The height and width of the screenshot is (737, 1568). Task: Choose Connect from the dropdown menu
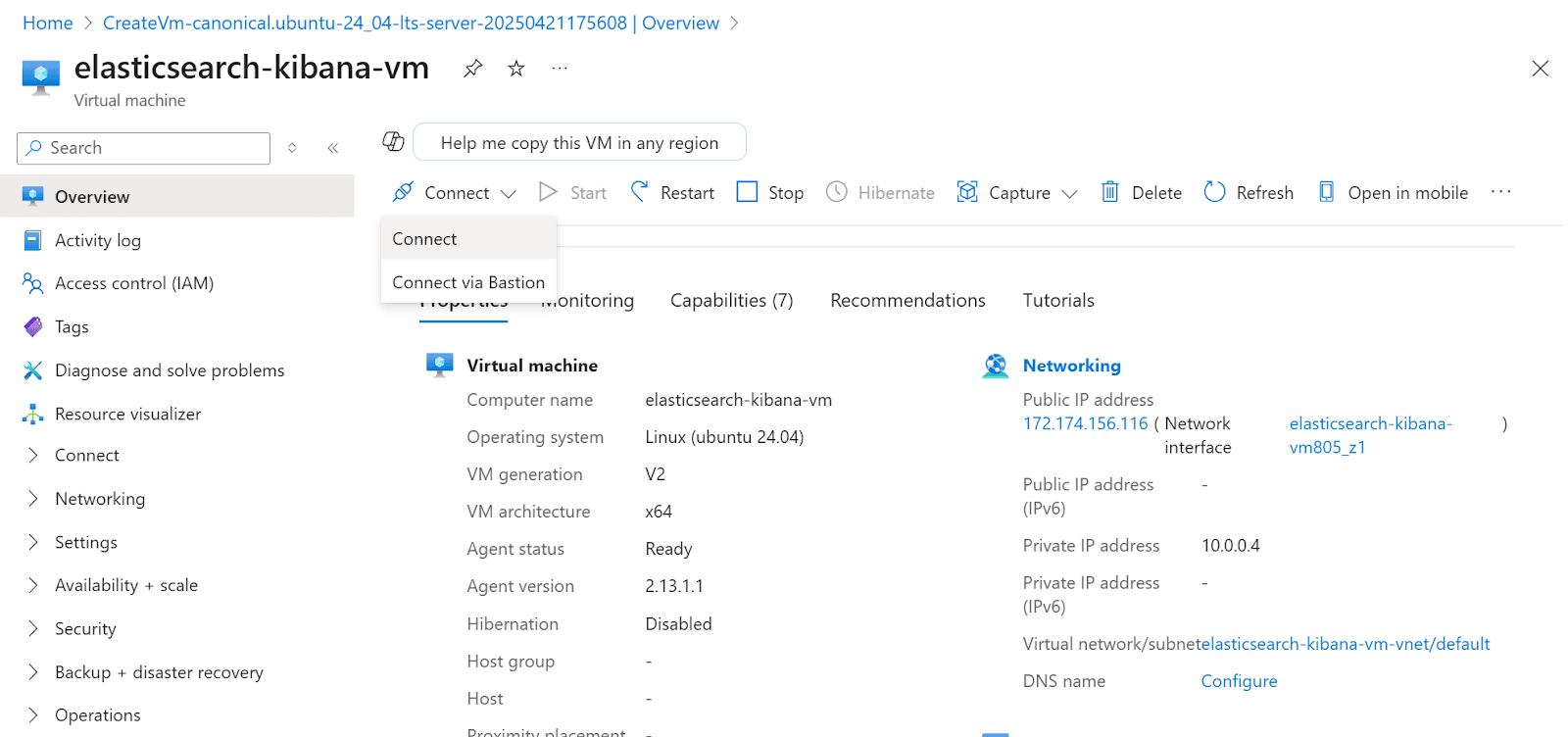[468, 238]
